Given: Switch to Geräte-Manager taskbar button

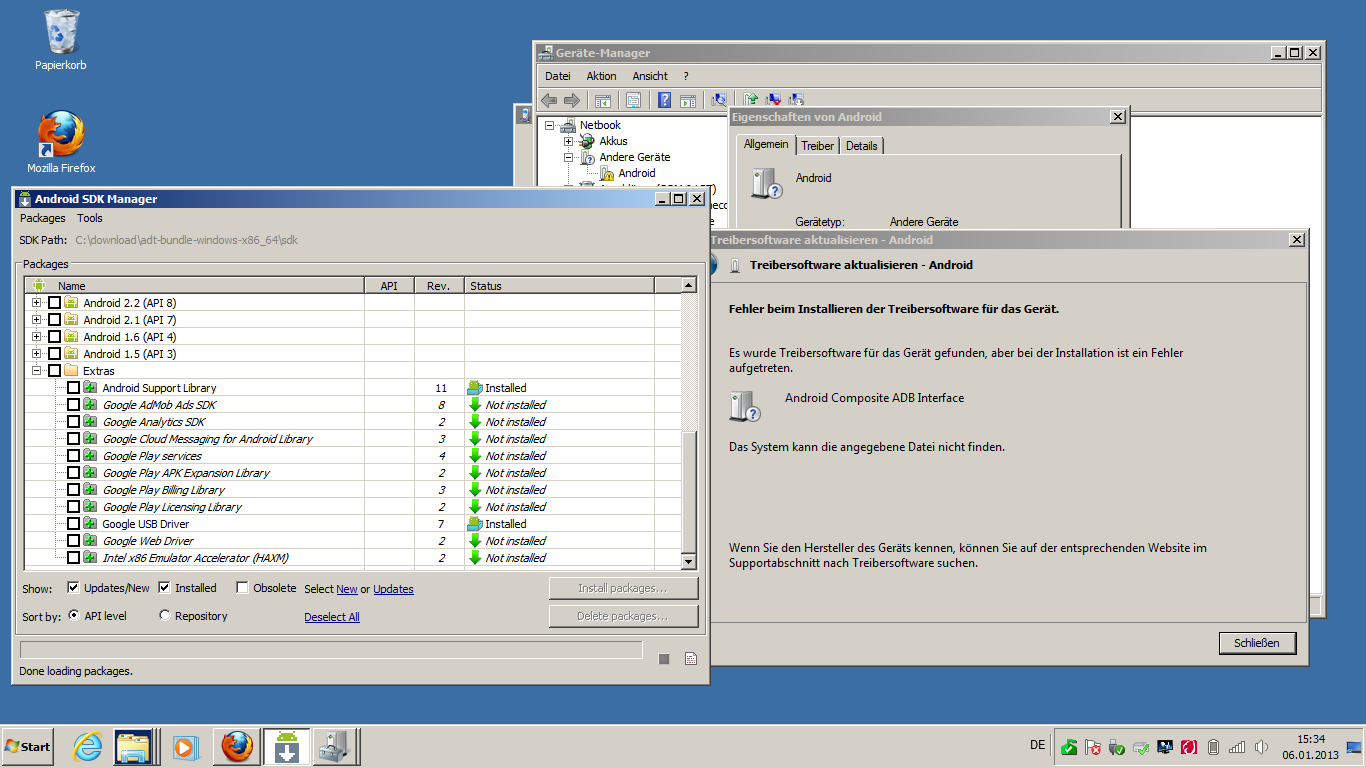Looking at the screenshot, I should [336, 746].
